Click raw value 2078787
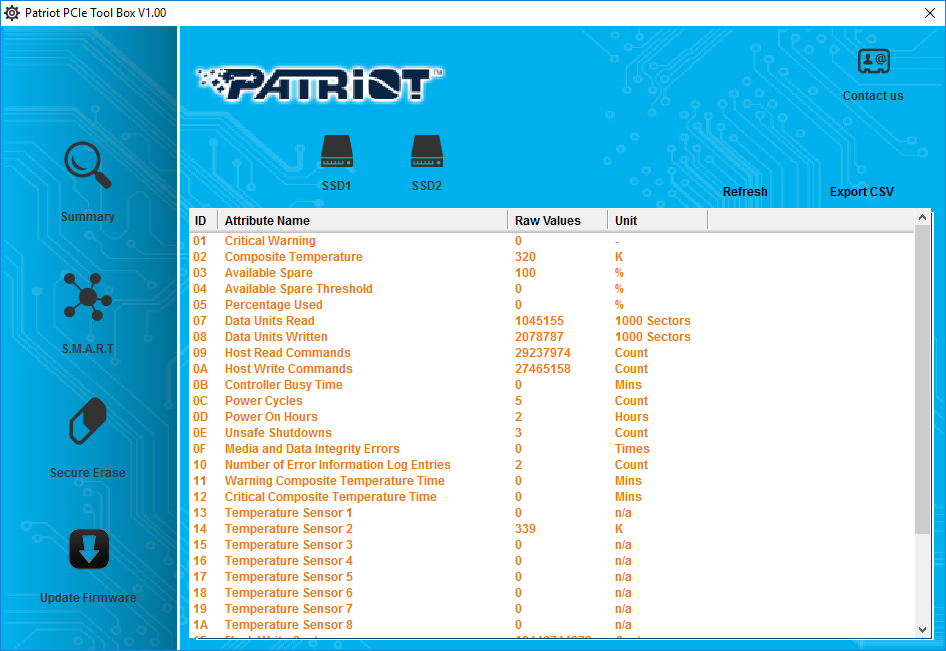Viewport: 946px width, 651px height. coord(539,337)
